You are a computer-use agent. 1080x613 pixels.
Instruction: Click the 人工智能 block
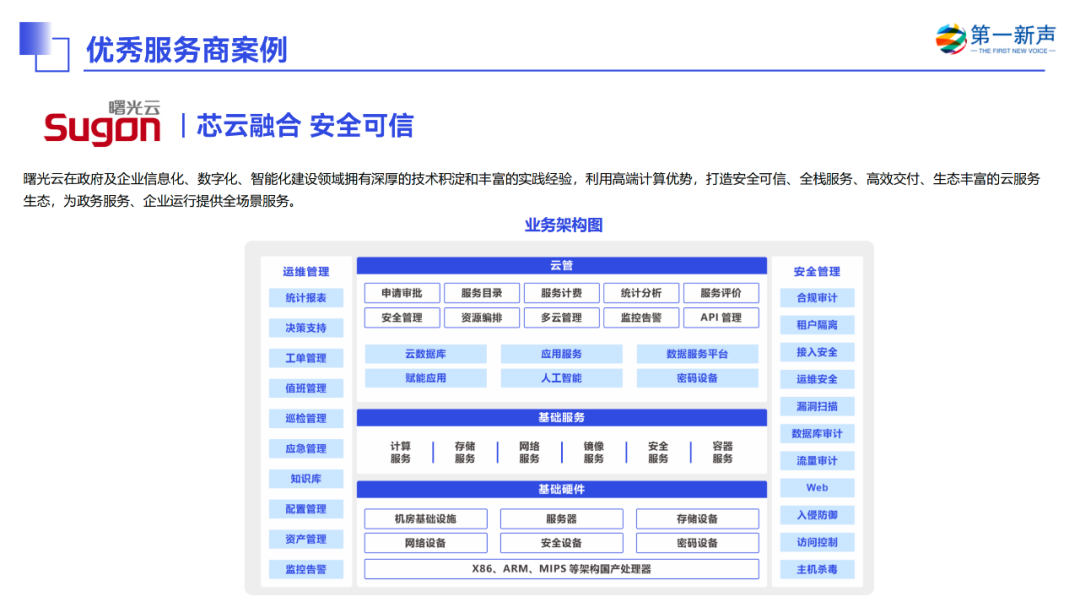(x=561, y=378)
